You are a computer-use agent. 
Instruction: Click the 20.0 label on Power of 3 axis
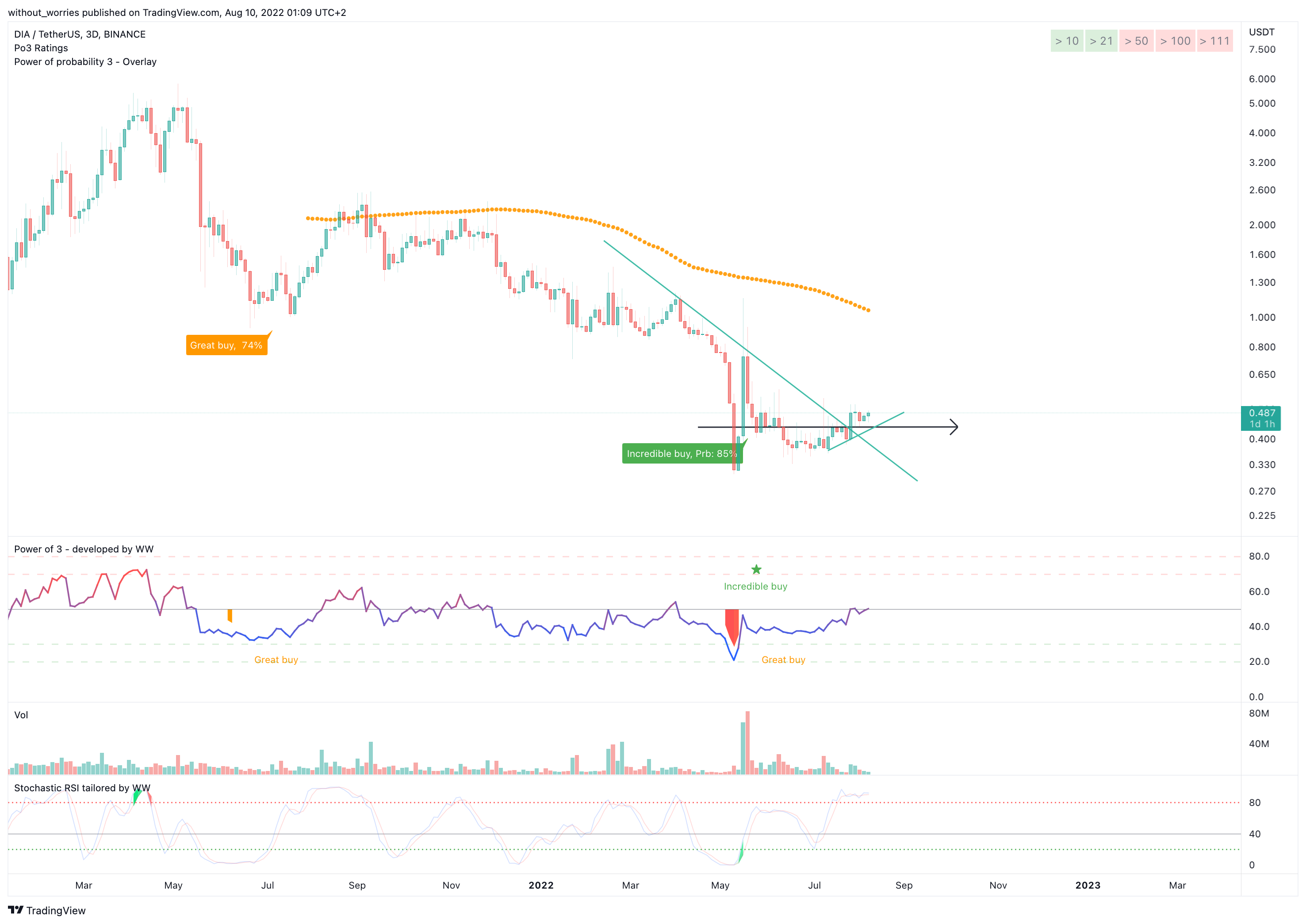(x=1259, y=662)
